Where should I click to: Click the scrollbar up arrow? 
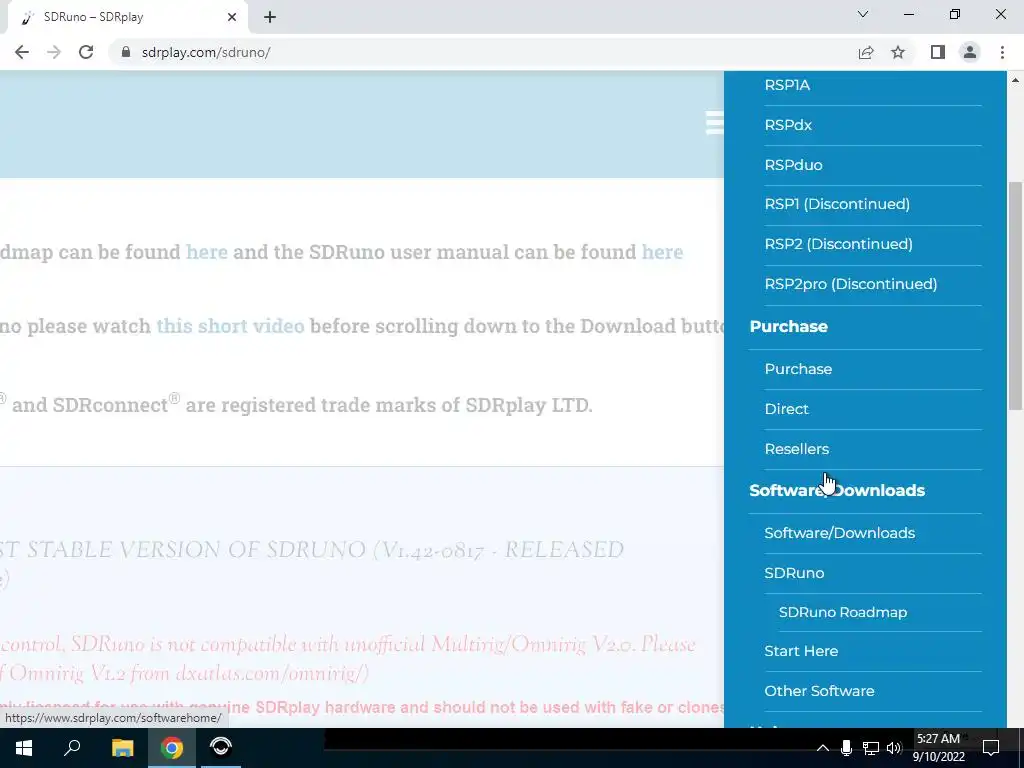click(x=1015, y=80)
